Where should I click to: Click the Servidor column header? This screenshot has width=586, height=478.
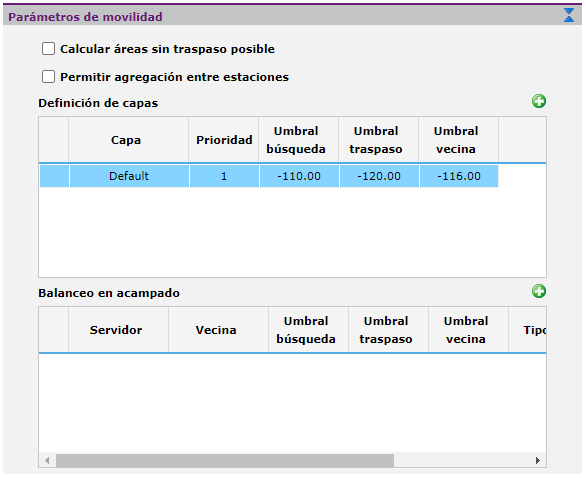118,330
